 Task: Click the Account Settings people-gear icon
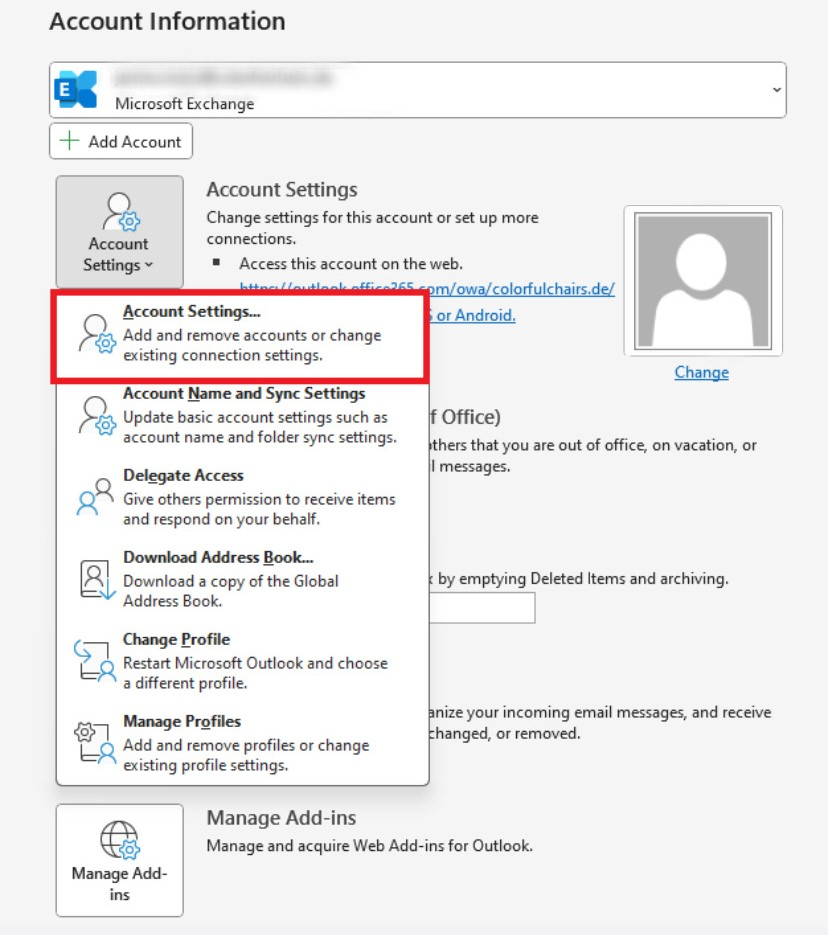point(118,213)
